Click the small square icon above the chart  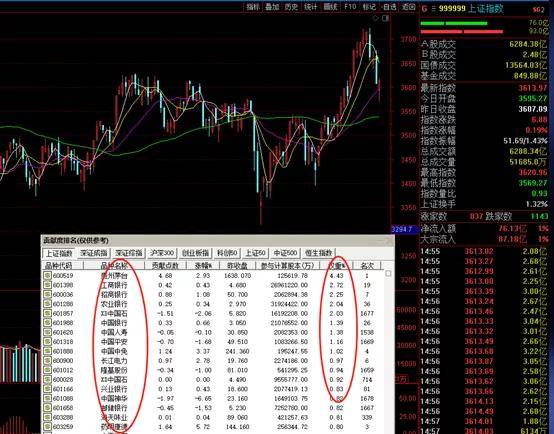click(385, 18)
